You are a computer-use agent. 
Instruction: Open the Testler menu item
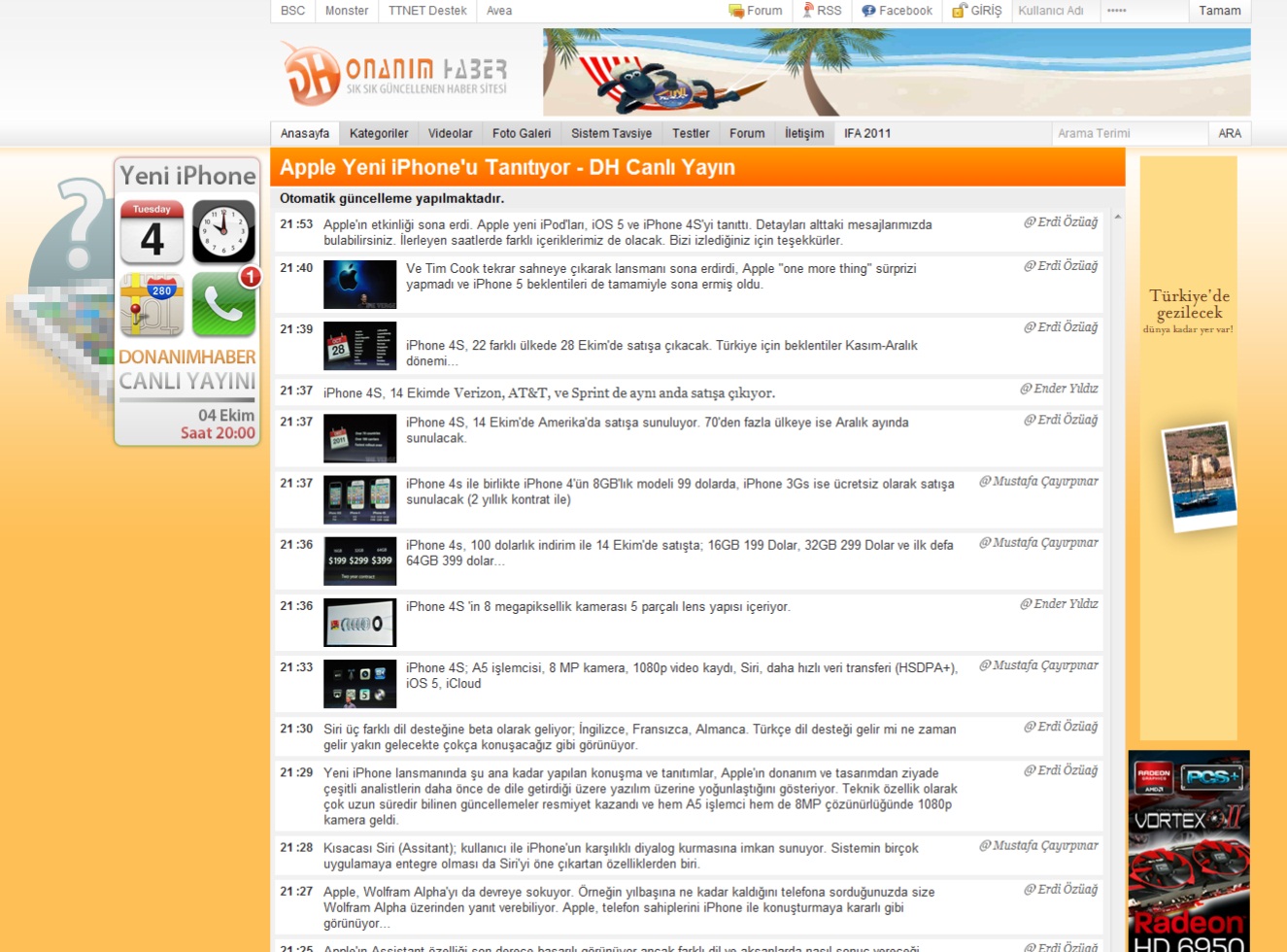click(x=691, y=133)
